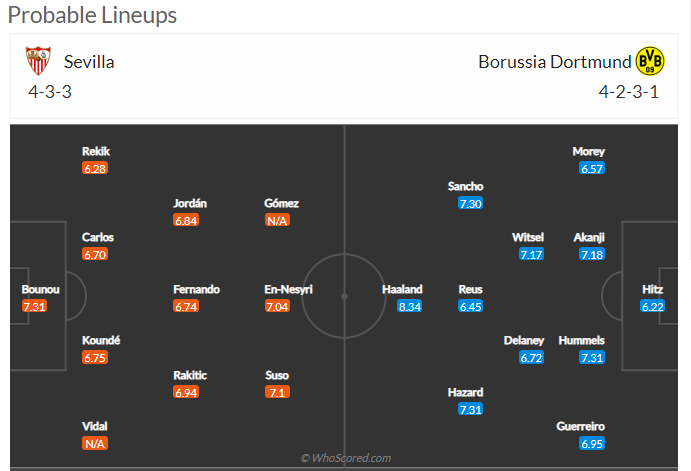
Task: Click Bounou's 7.31 rating badge
Action: [35, 306]
